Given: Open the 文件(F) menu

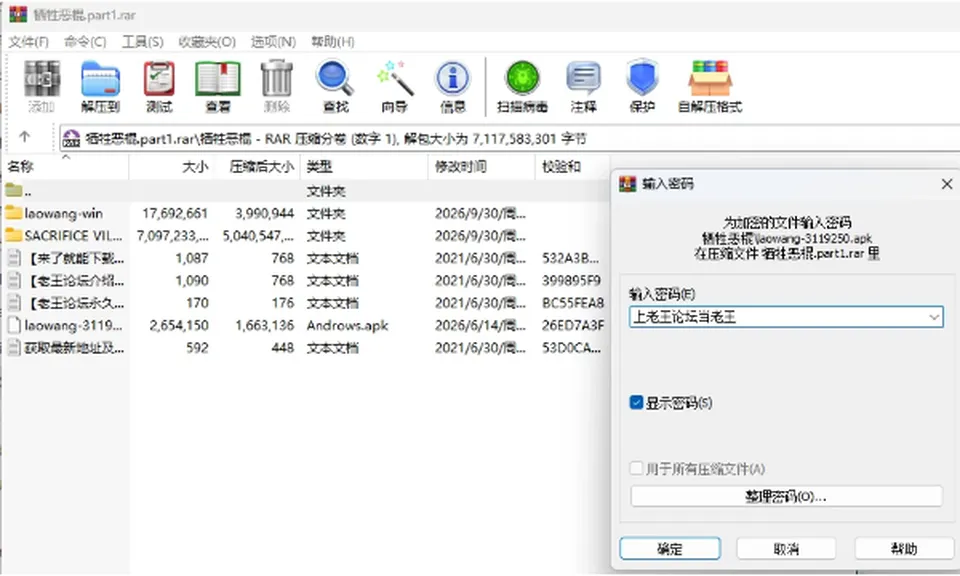Looking at the screenshot, I should point(28,42).
